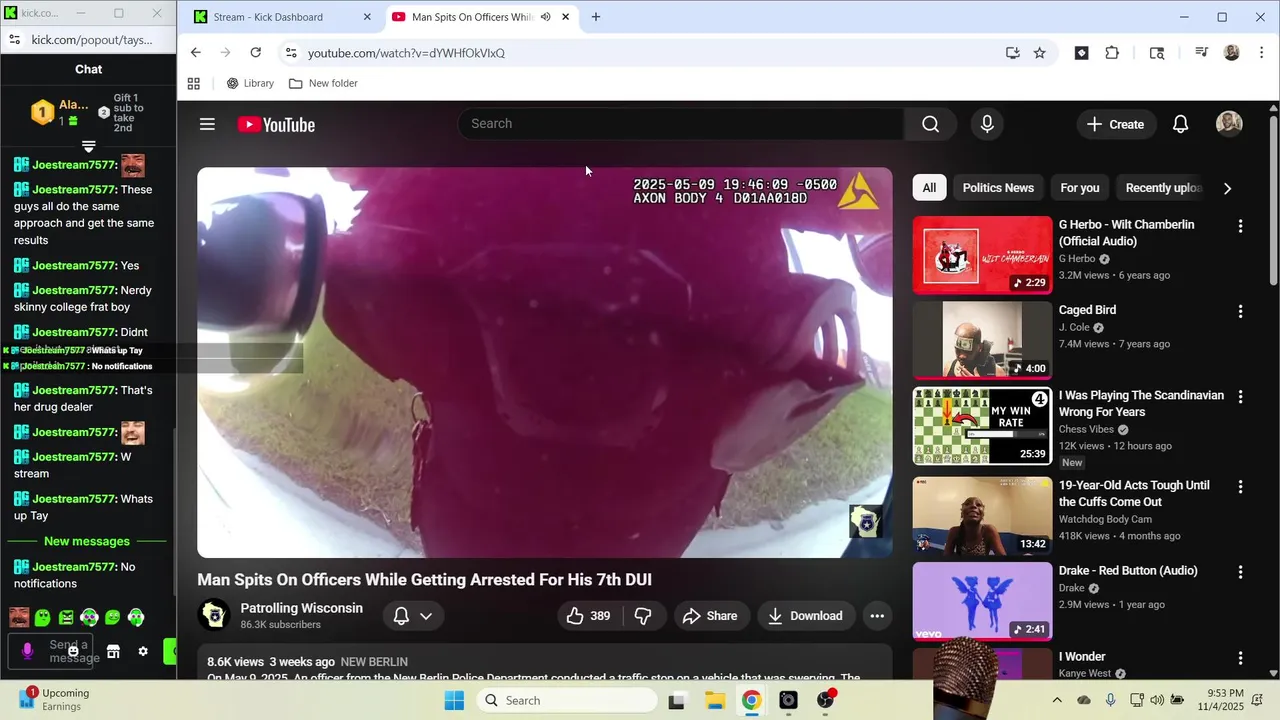
Task: Open the Kick chat settings gear
Action: point(143,651)
